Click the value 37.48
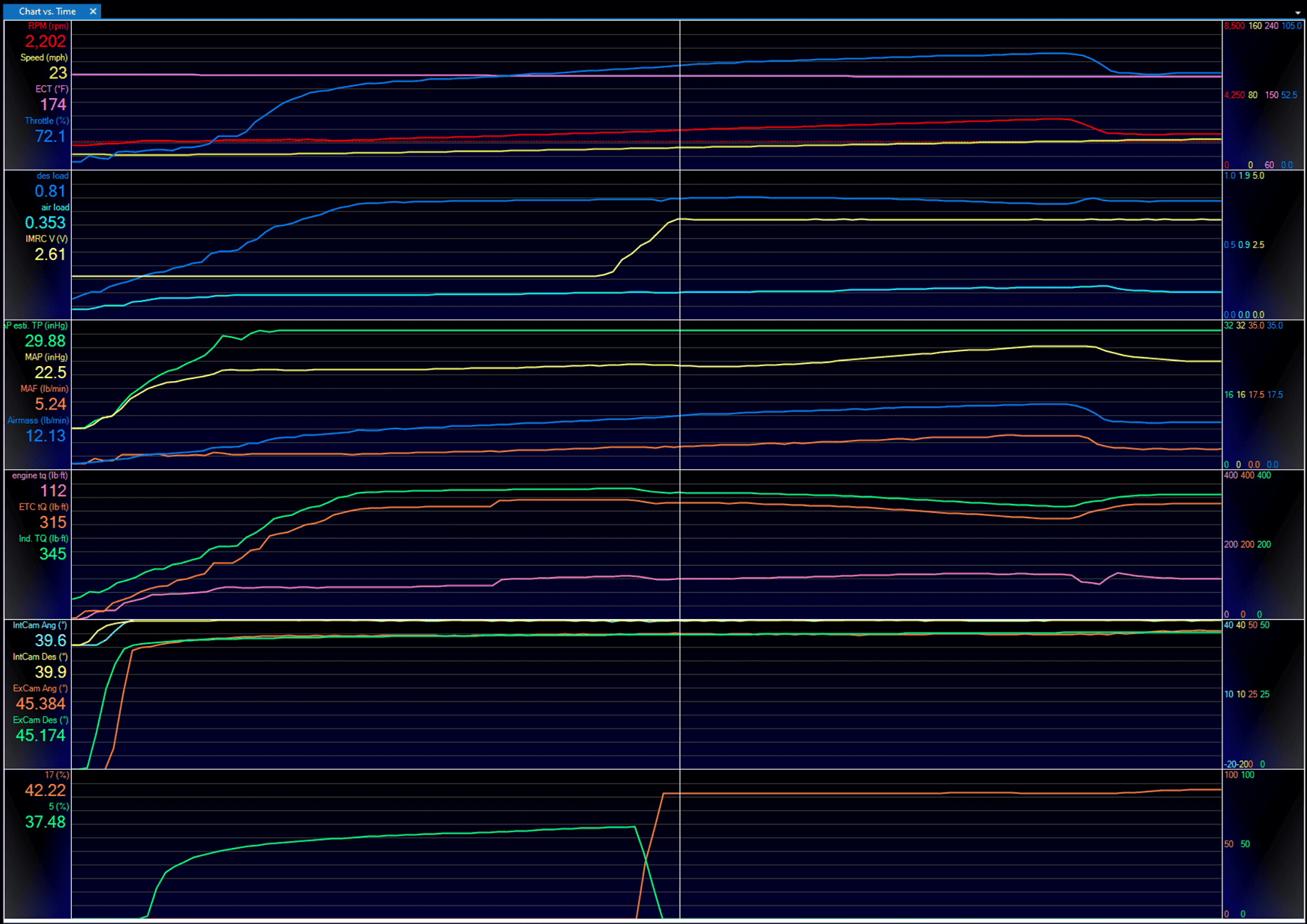Screen dimensions: 1307x924 pos(46,822)
